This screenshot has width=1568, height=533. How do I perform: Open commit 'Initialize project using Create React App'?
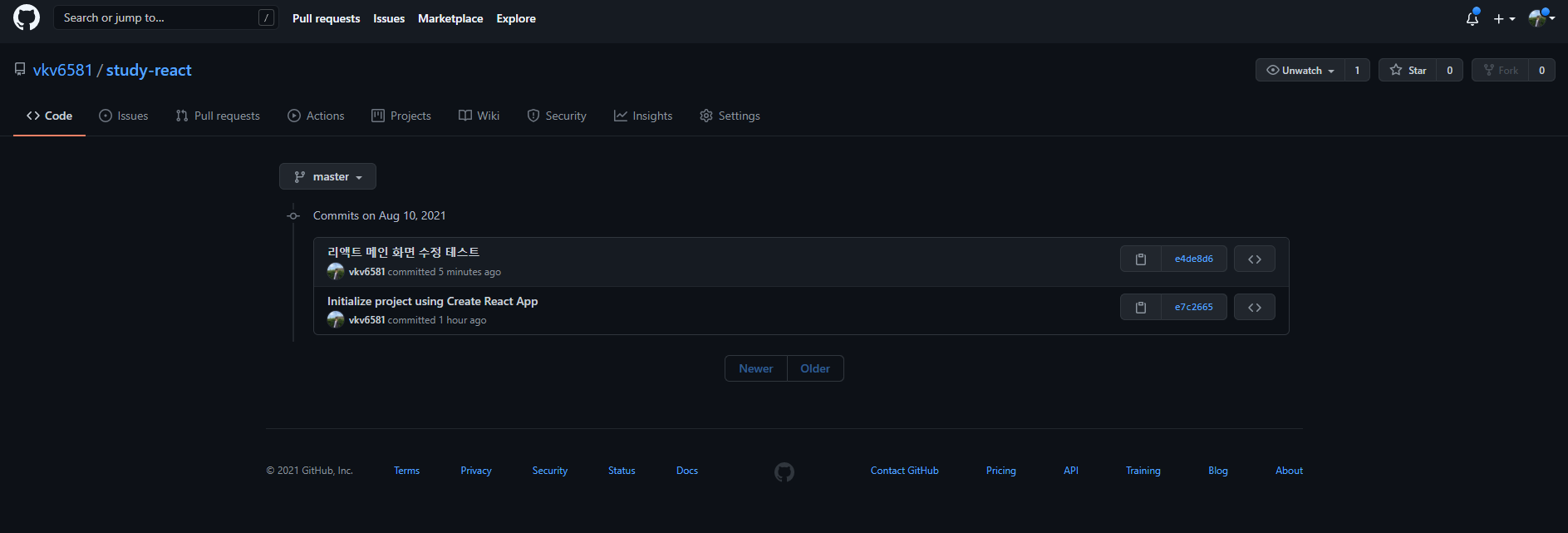pyautogui.click(x=432, y=301)
